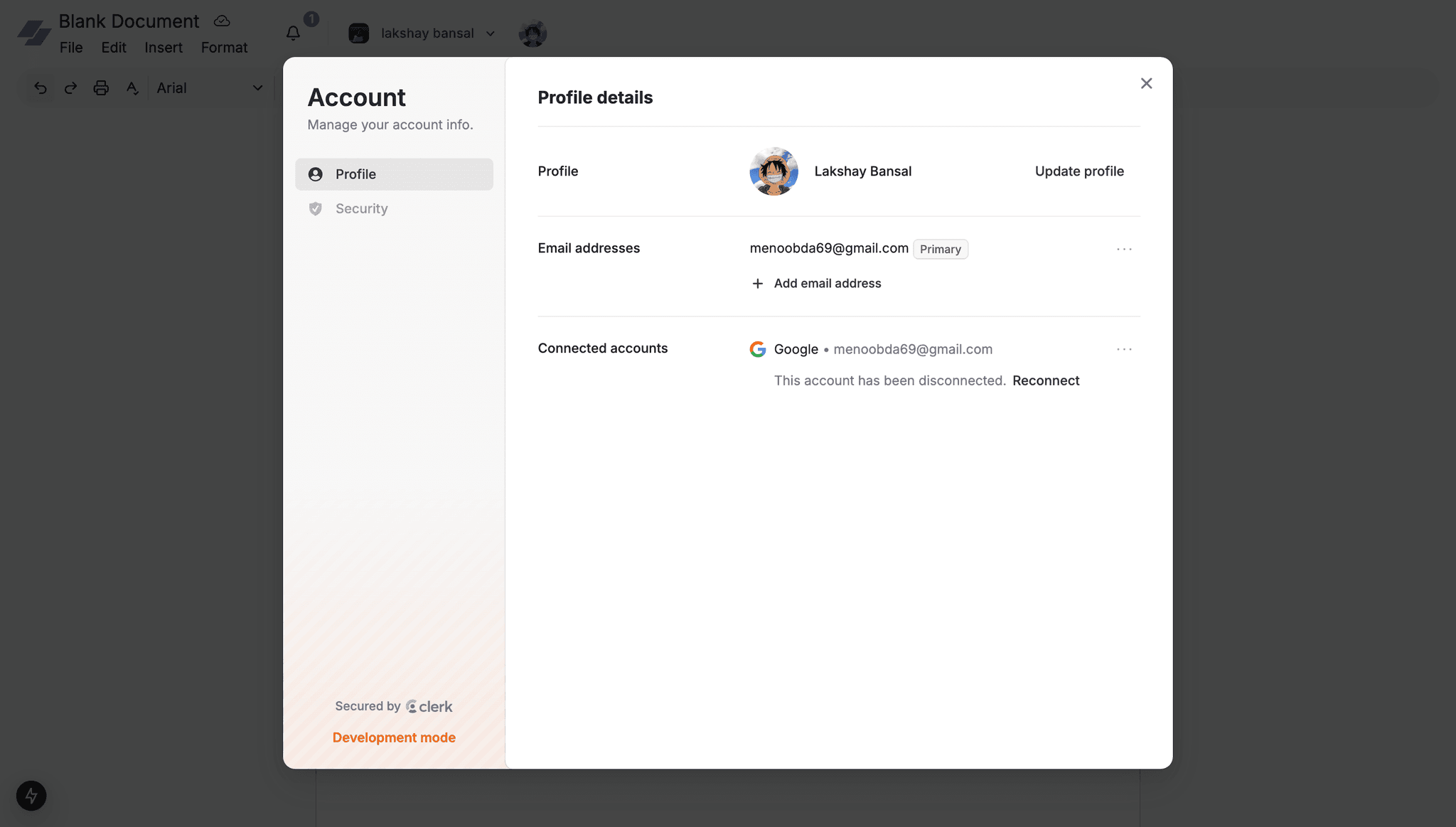The height and width of the screenshot is (827, 1456).
Task: Open email address options ellipsis menu
Action: click(1124, 249)
